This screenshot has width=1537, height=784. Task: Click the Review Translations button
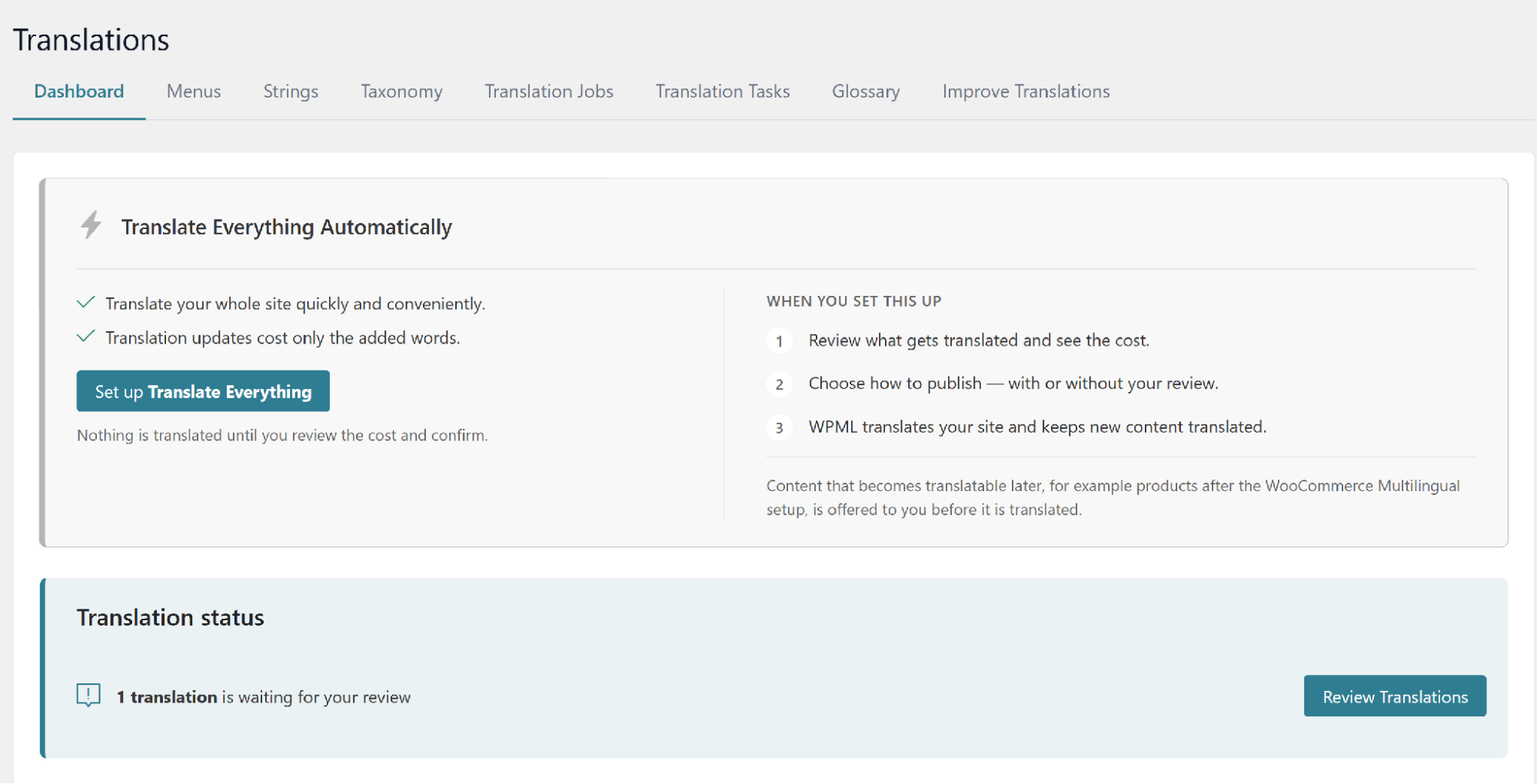pos(1395,696)
